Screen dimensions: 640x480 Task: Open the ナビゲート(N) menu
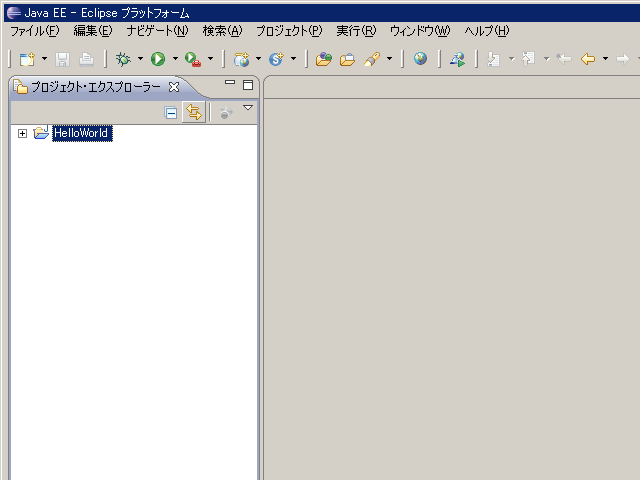tap(158, 31)
